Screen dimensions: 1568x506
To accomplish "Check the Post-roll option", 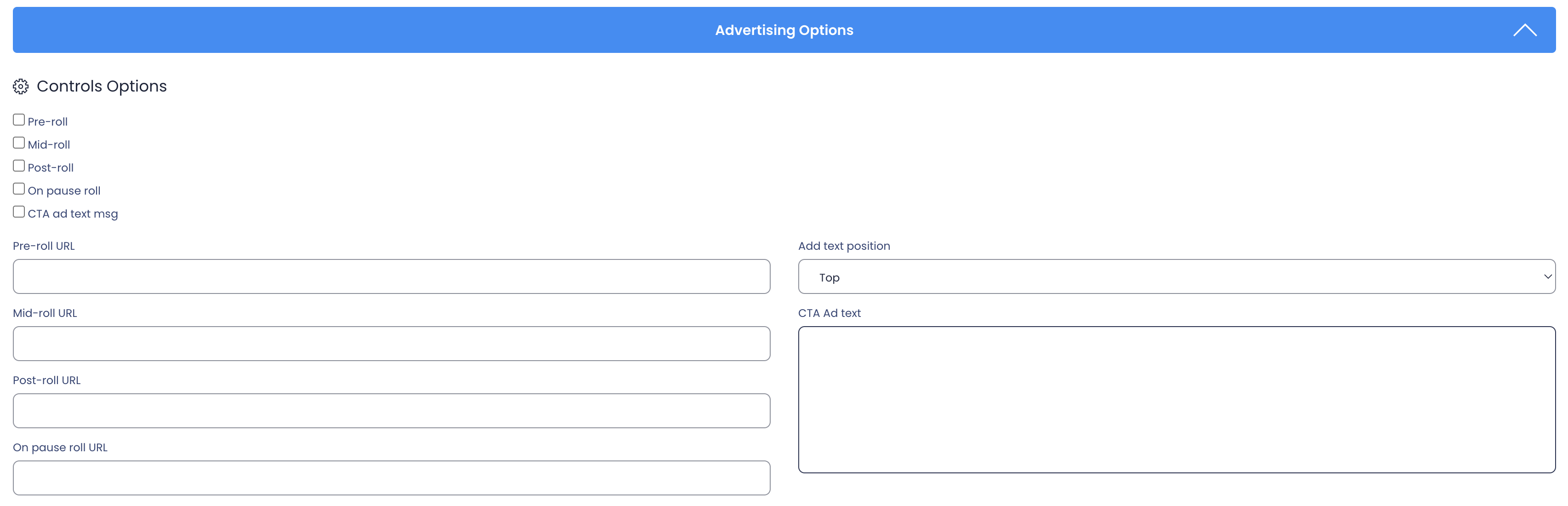I will (x=19, y=166).
